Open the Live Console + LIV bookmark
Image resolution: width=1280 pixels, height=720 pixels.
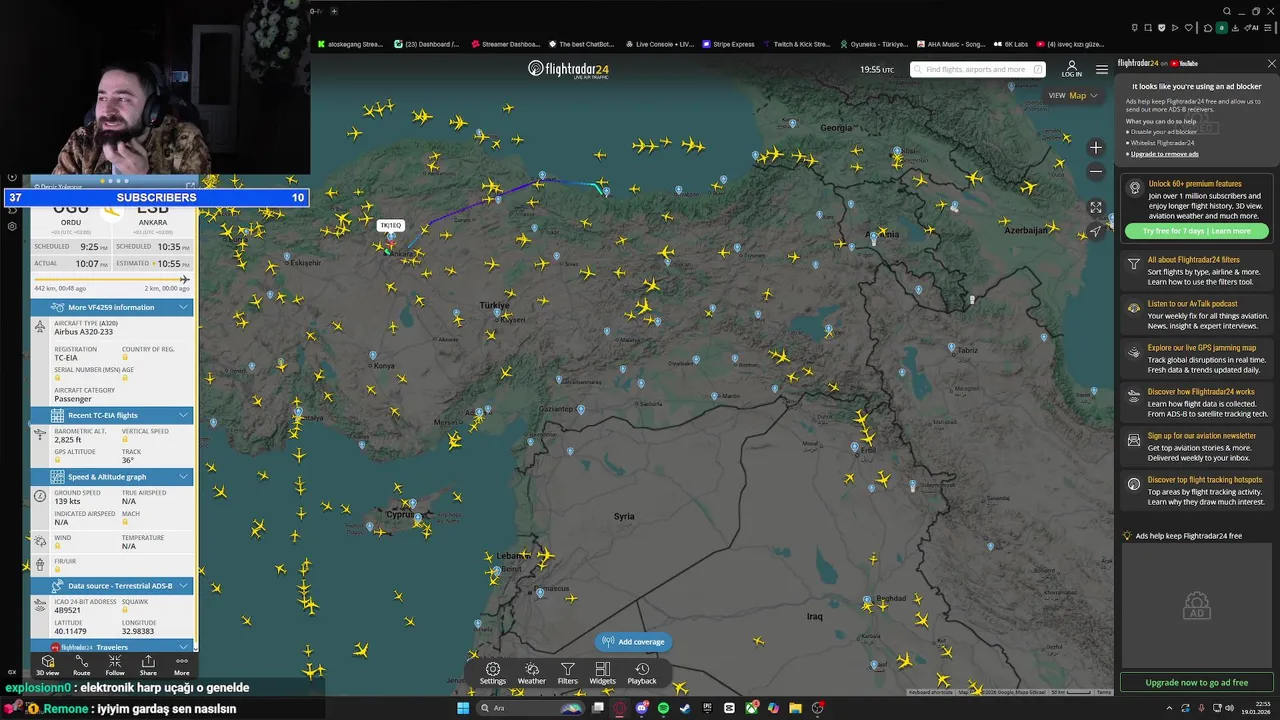click(659, 44)
